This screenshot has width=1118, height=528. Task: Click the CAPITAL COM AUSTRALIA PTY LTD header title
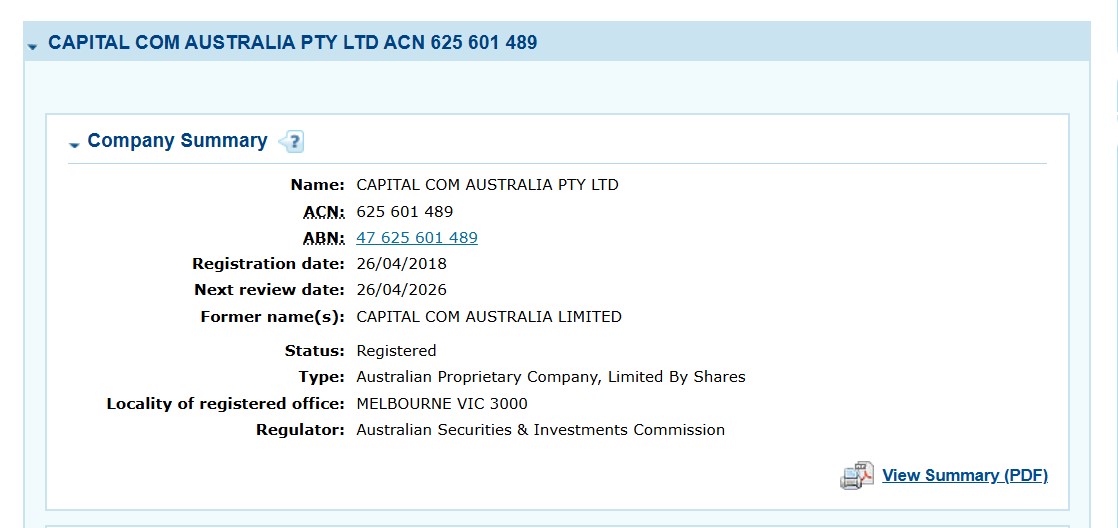pos(292,43)
